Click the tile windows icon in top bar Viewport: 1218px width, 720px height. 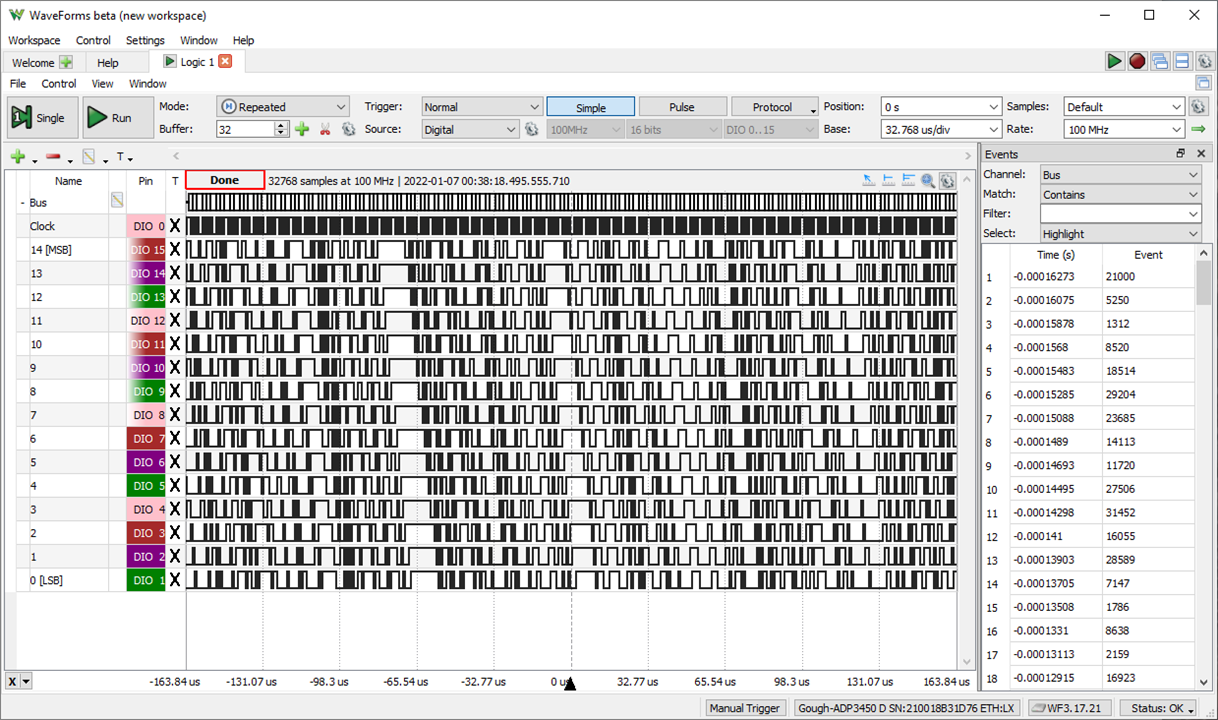click(1182, 62)
